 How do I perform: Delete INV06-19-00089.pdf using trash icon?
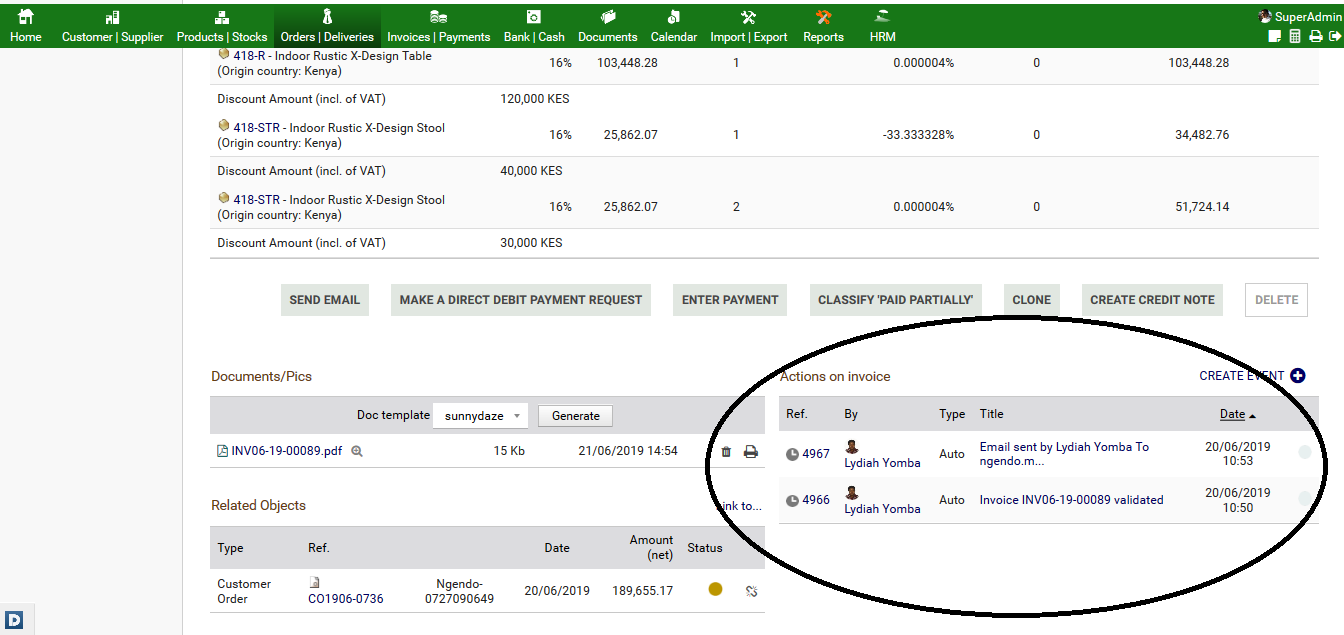point(726,452)
